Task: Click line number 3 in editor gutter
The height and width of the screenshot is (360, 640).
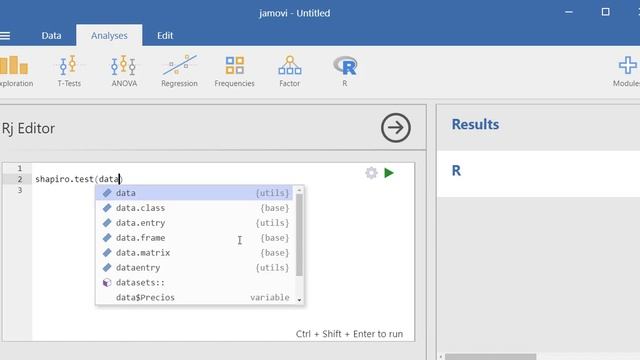Action: click(20, 190)
